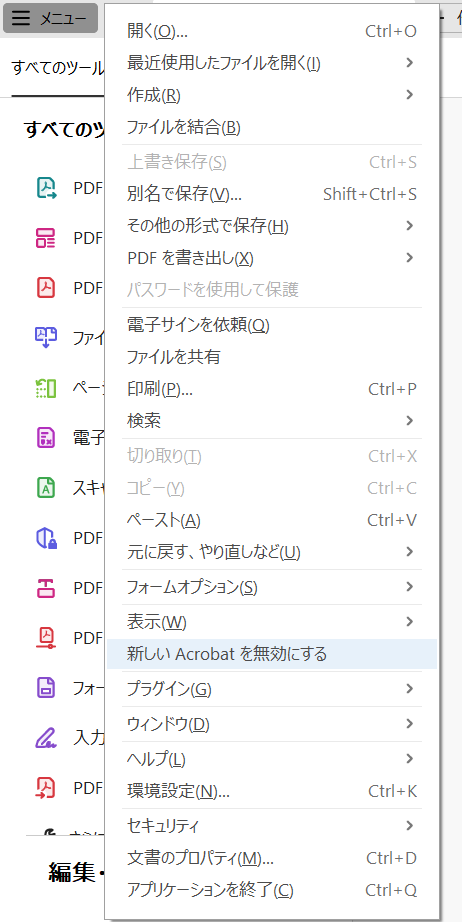The width and height of the screenshot is (462, 922).
Task: Choose 別名で保存(V)... menu entry
Action: click(272, 193)
